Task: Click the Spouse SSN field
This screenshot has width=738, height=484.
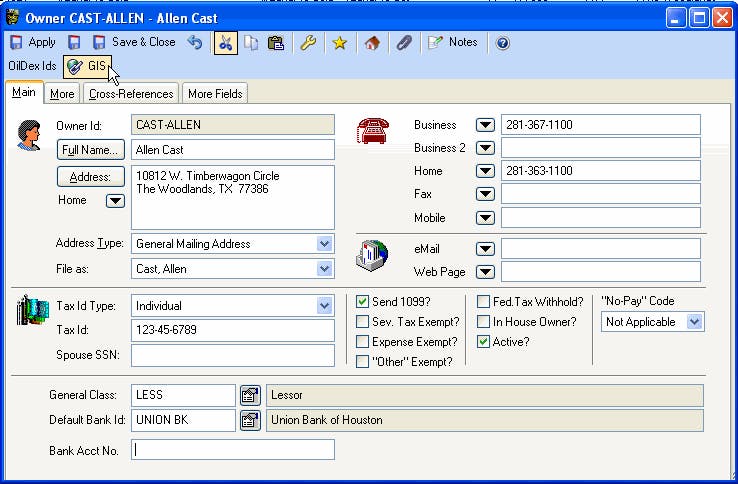Action: (x=233, y=355)
